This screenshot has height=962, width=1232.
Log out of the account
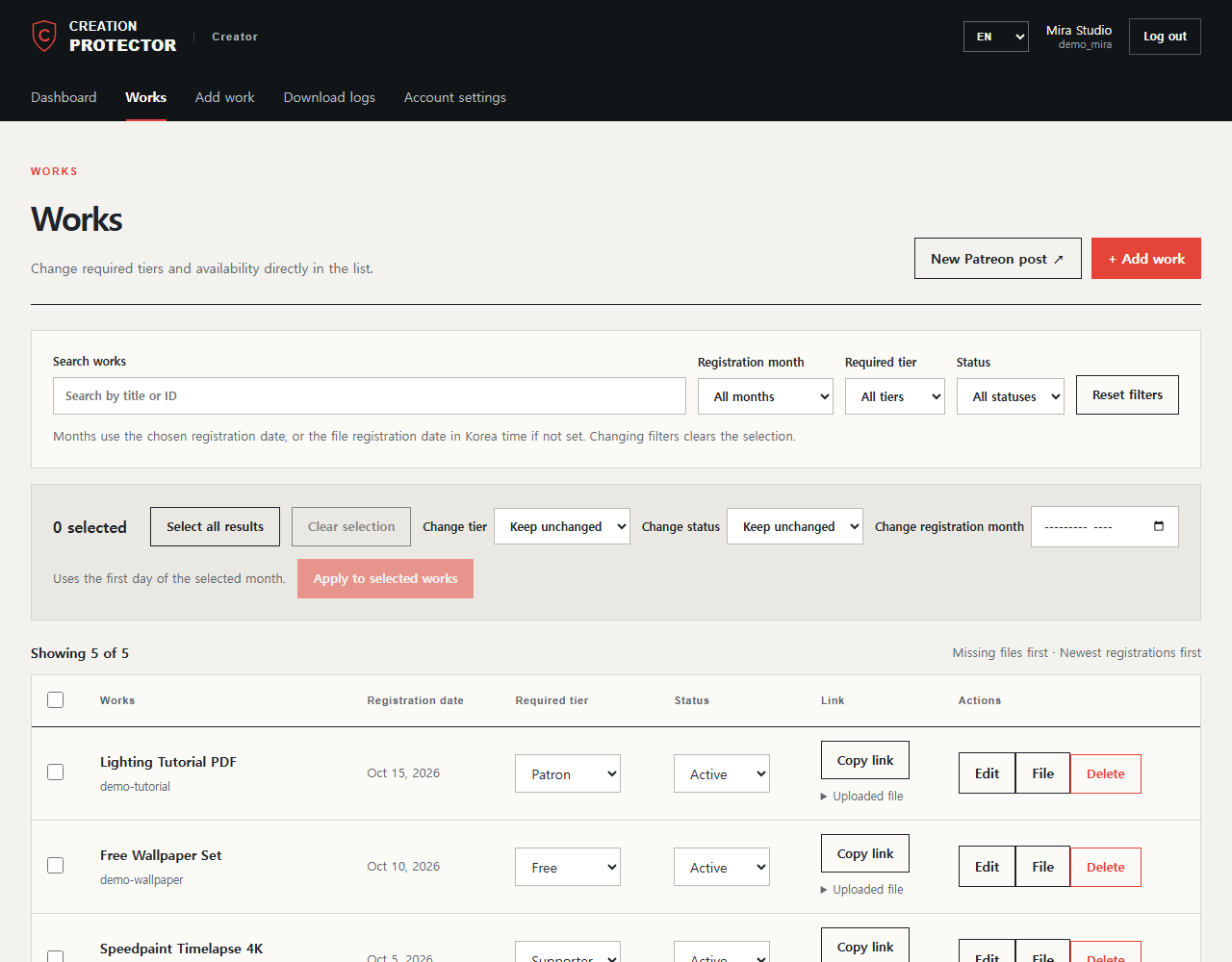coord(1165,37)
